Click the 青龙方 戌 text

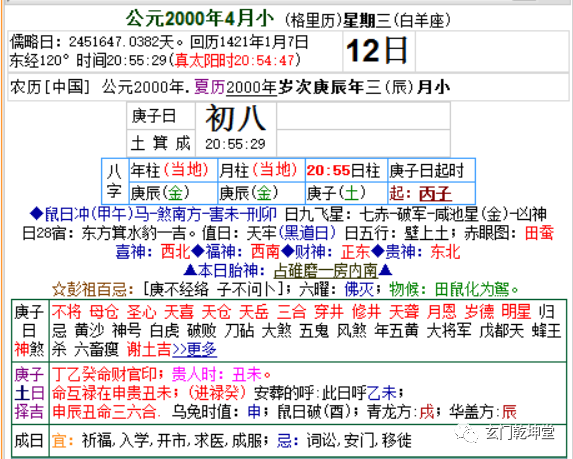(400, 412)
